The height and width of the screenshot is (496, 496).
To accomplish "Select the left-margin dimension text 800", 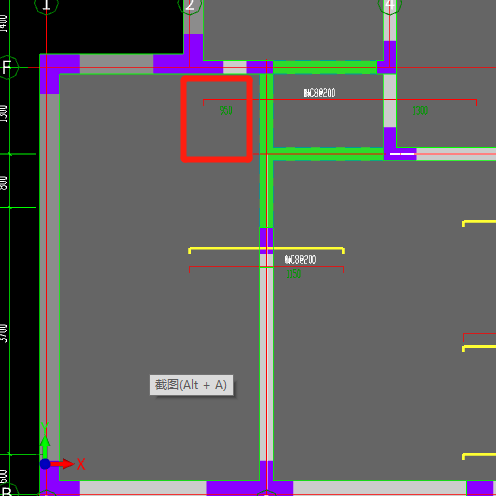I will click(x=4, y=183).
